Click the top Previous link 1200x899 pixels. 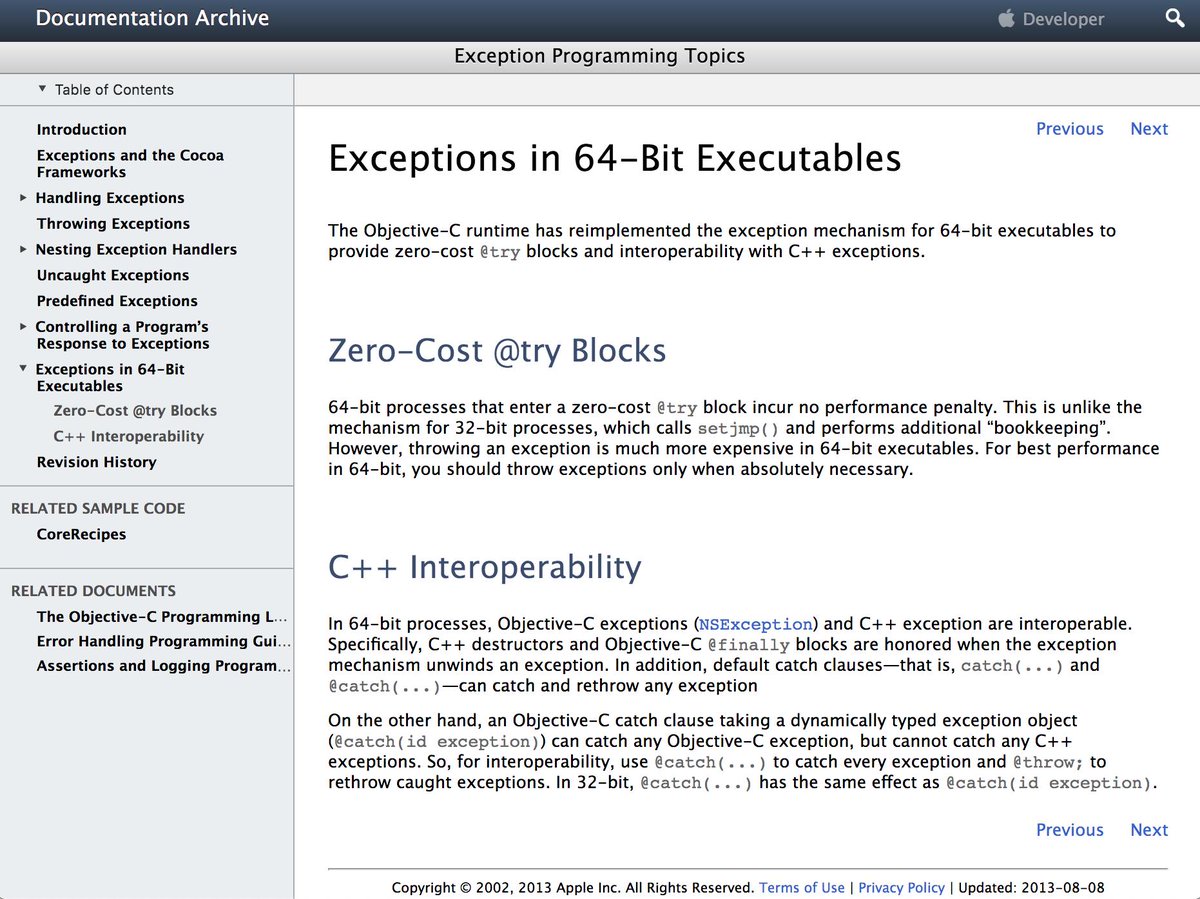click(1070, 129)
